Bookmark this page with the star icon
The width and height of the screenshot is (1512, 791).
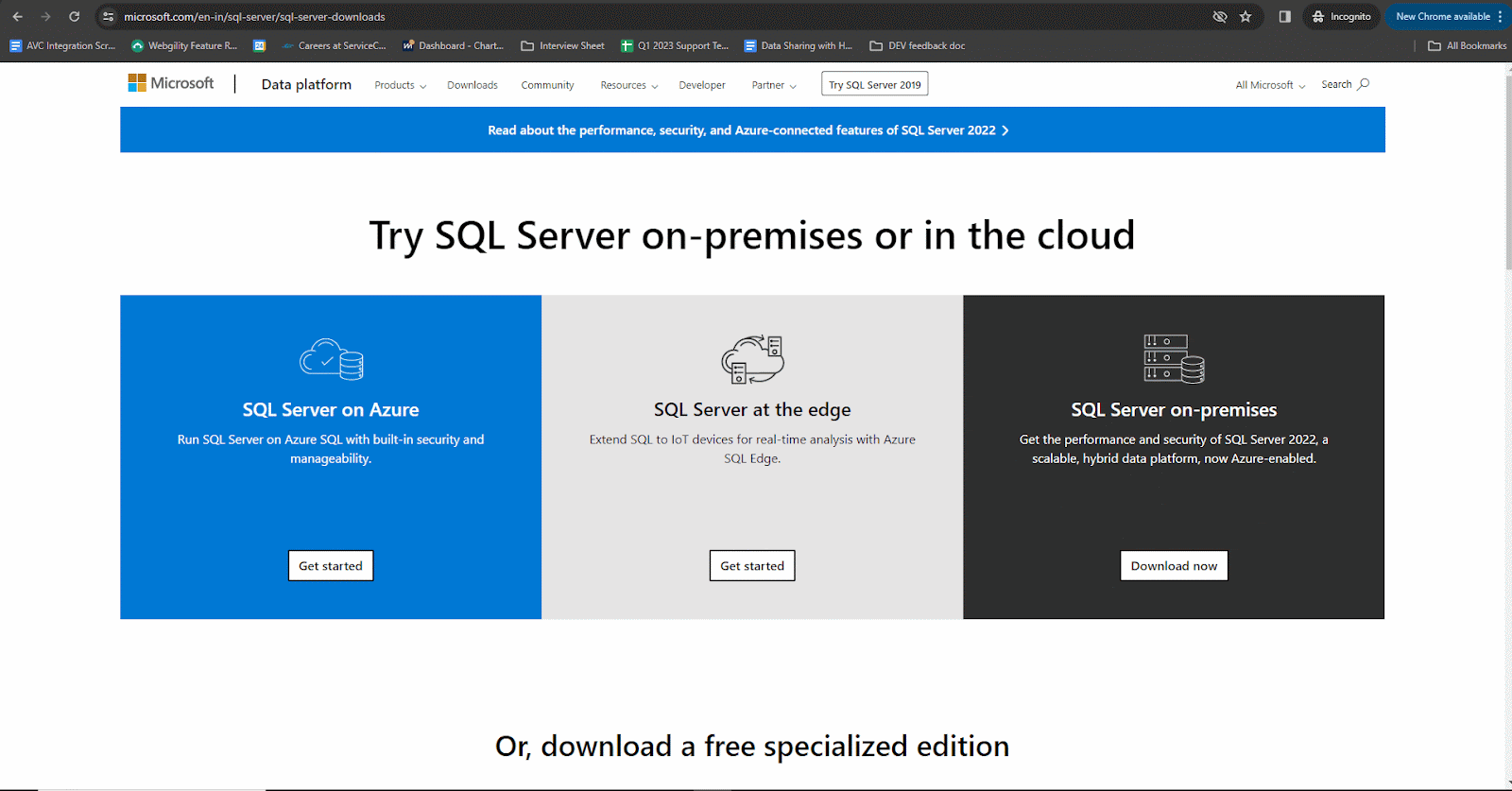pyautogui.click(x=1246, y=17)
